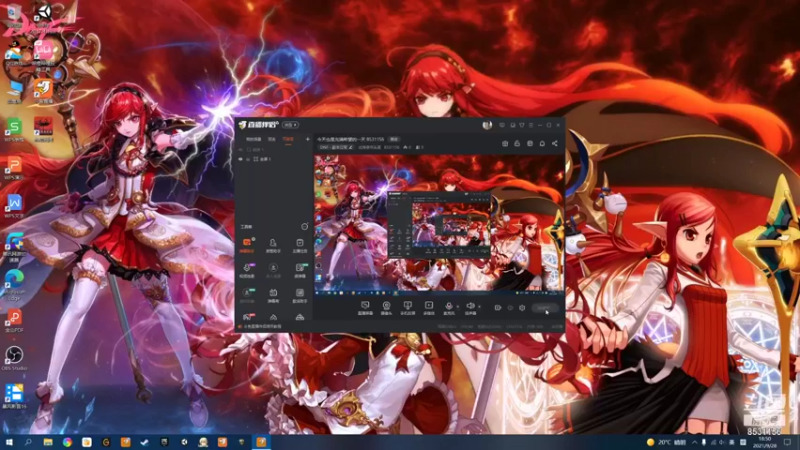Select the 全屏 1 source row

tap(274, 159)
